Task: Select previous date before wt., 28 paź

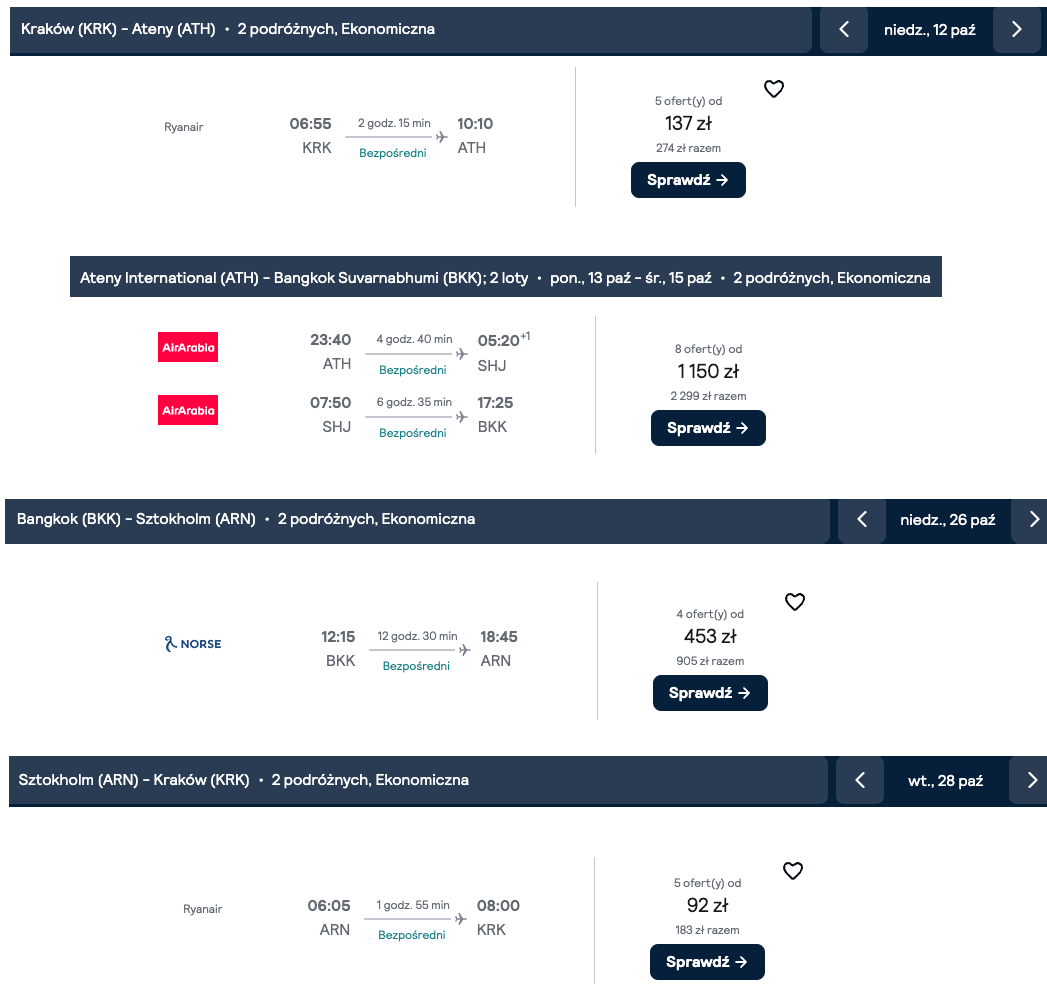Action: pyautogui.click(x=860, y=780)
